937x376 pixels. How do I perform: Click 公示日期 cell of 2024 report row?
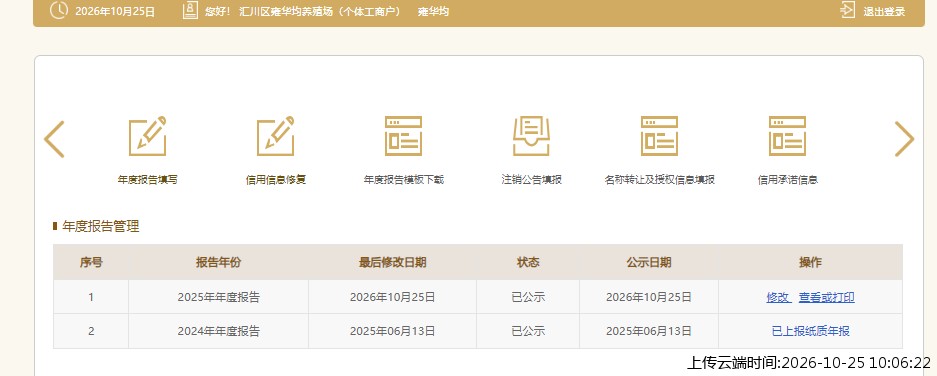tap(649, 331)
